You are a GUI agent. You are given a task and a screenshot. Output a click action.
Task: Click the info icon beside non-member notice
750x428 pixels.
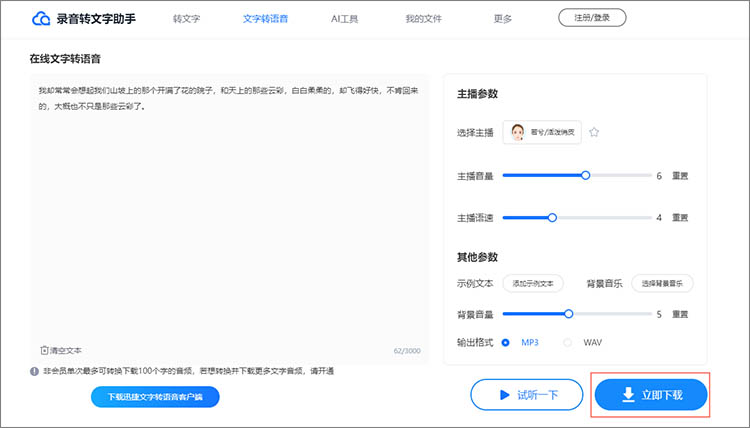click(34, 371)
